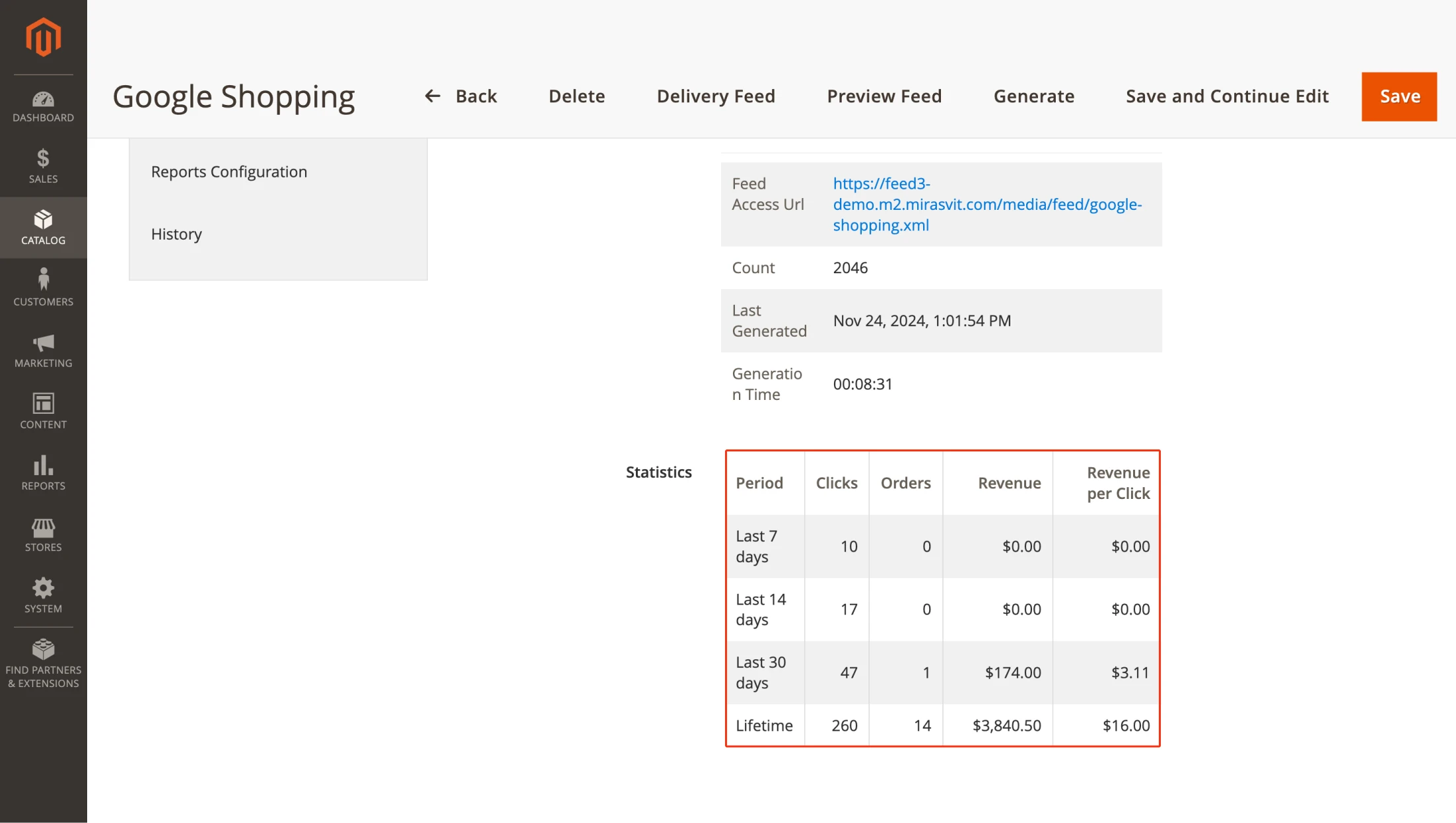Click the Back arrow button
This screenshot has height=823, width=1456.
pos(460,96)
